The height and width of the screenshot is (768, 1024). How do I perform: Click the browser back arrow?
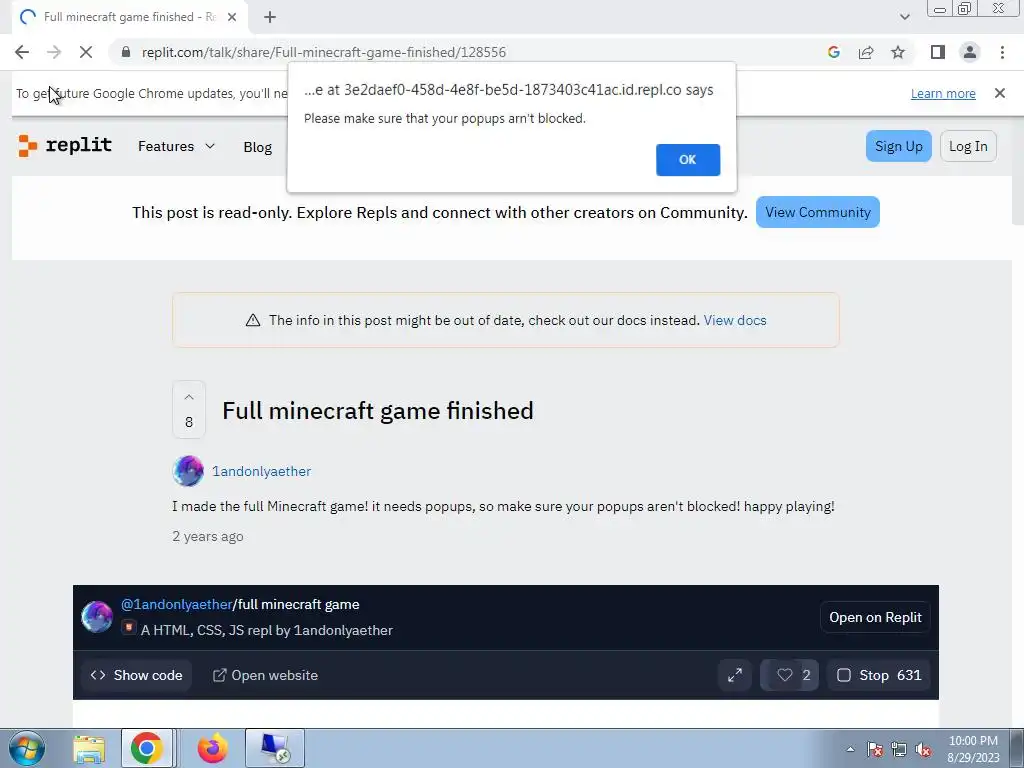pyautogui.click(x=22, y=52)
